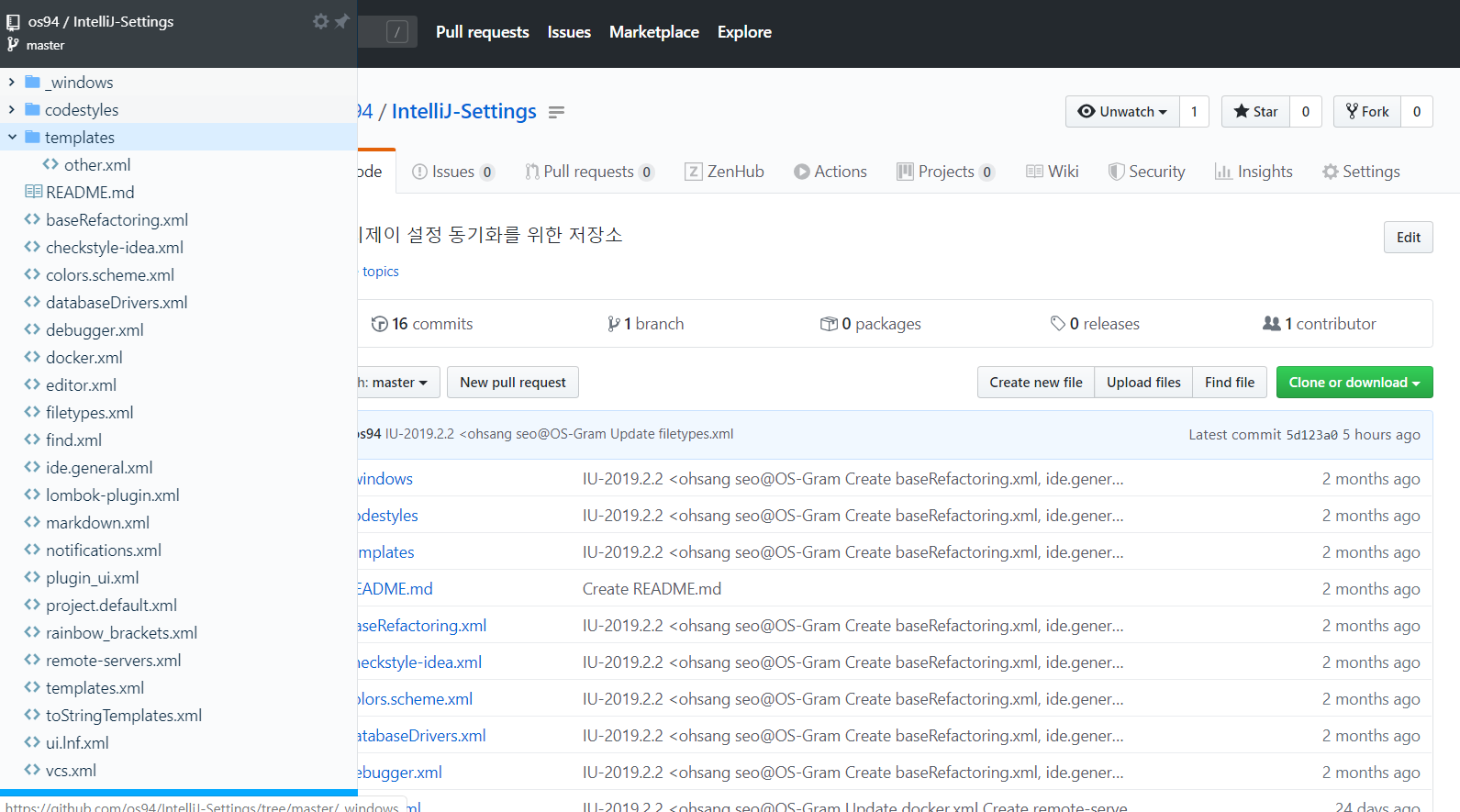The width and height of the screenshot is (1460, 812).
Task: Open checkstyle-idea.xml in sidebar
Action: [115, 247]
